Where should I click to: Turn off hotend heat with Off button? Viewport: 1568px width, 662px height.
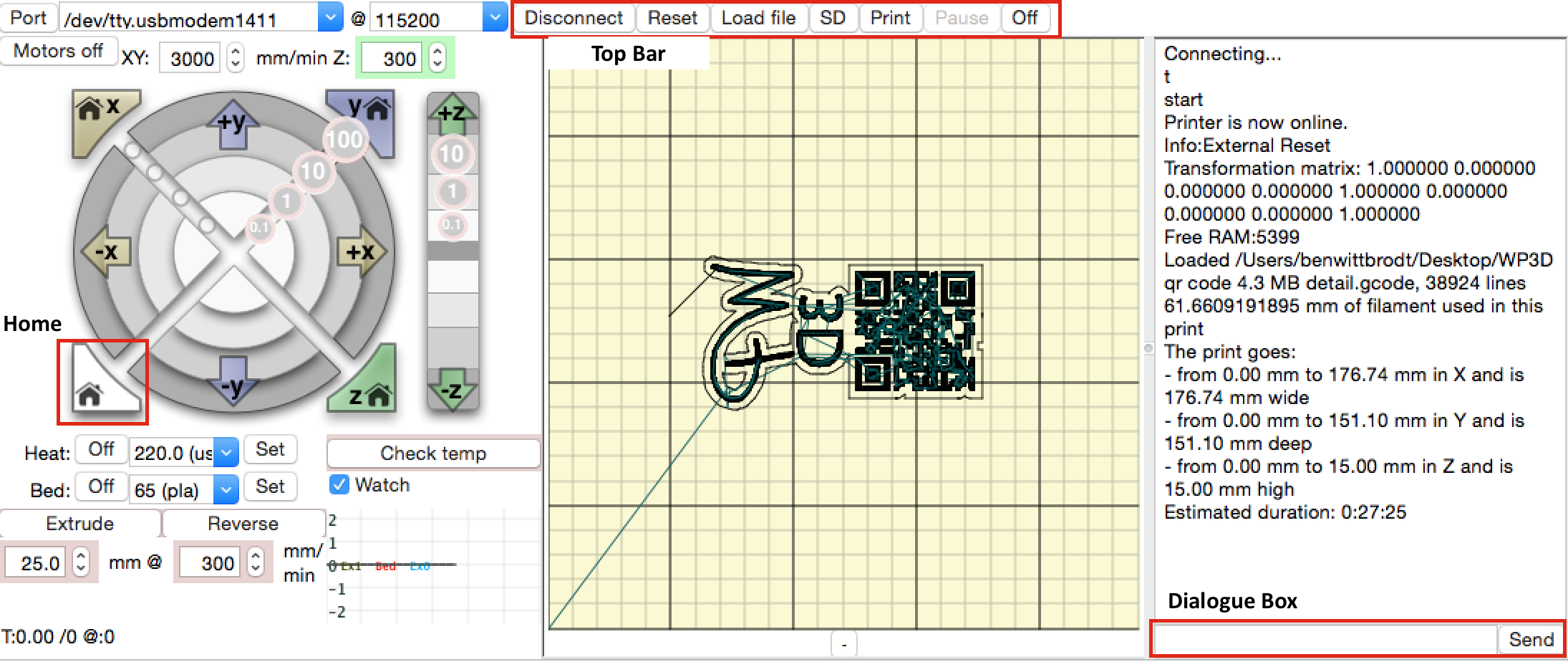click(101, 450)
